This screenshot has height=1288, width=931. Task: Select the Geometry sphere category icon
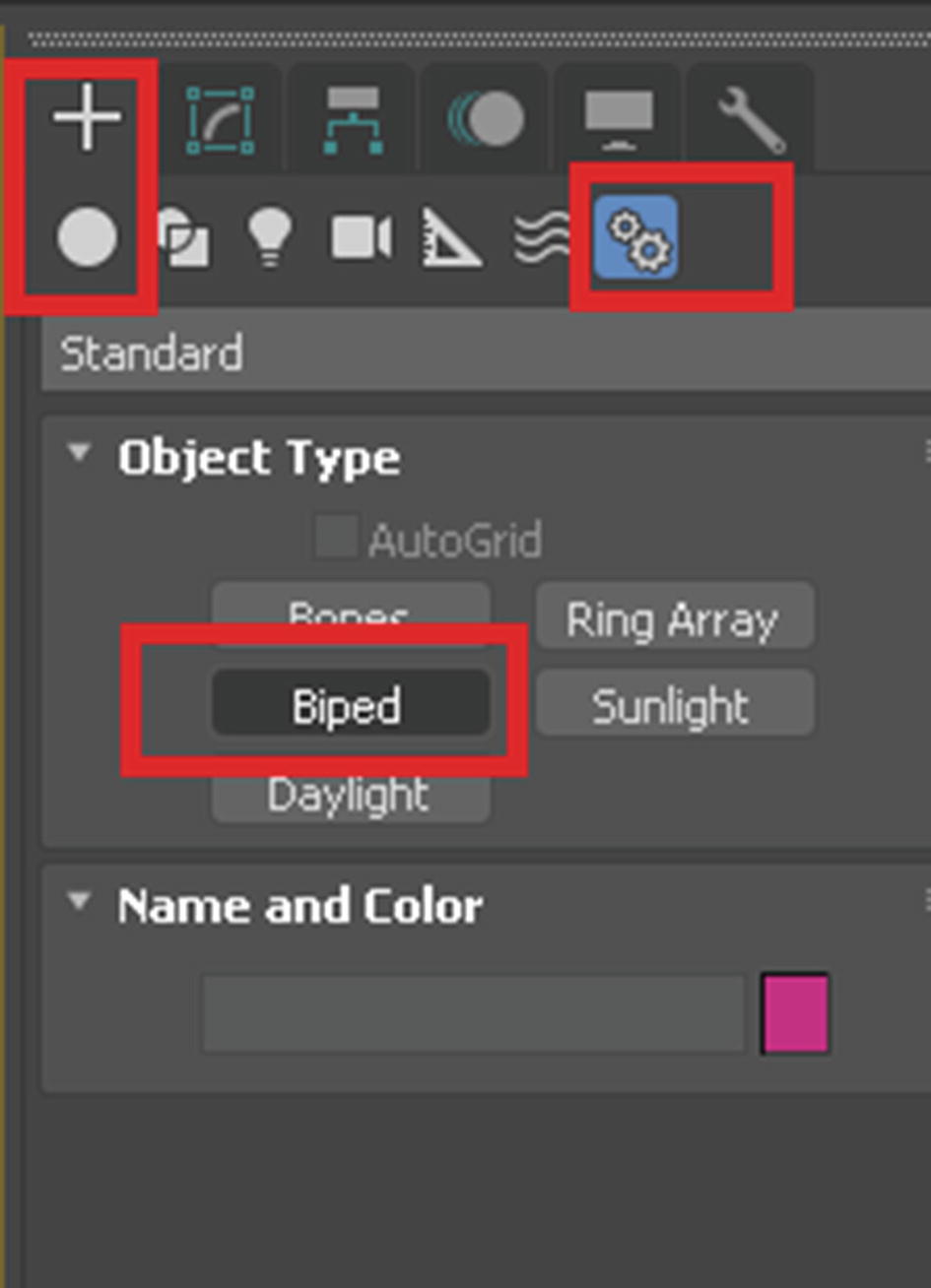[87, 238]
